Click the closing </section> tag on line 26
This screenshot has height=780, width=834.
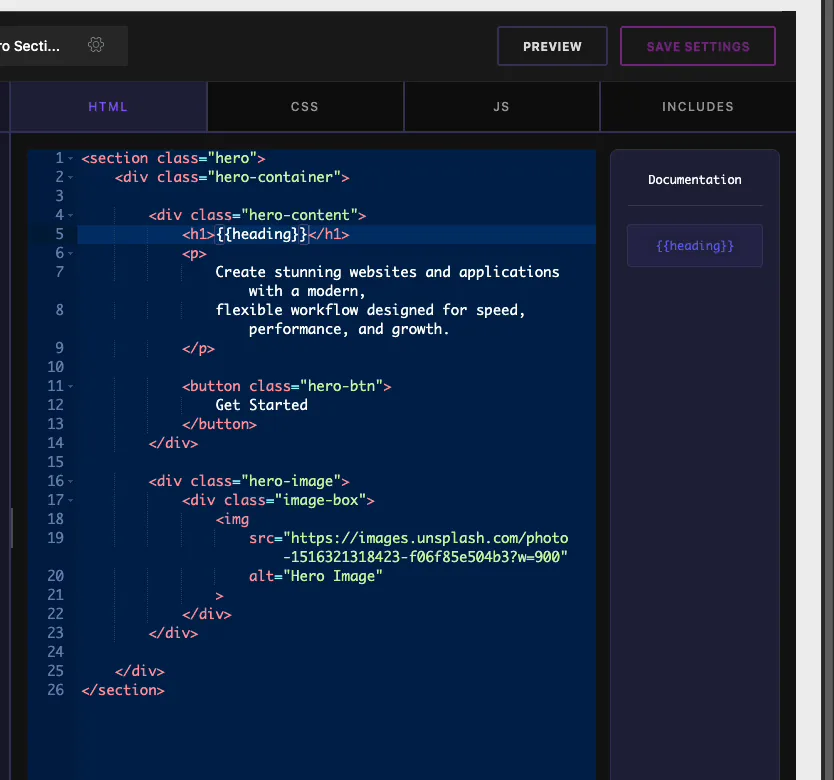[123, 690]
